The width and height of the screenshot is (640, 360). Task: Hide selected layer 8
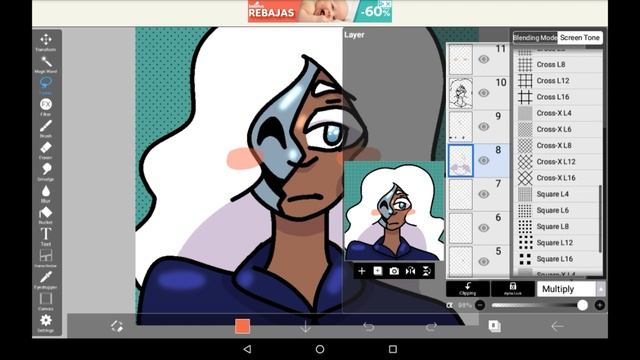tap(484, 160)
